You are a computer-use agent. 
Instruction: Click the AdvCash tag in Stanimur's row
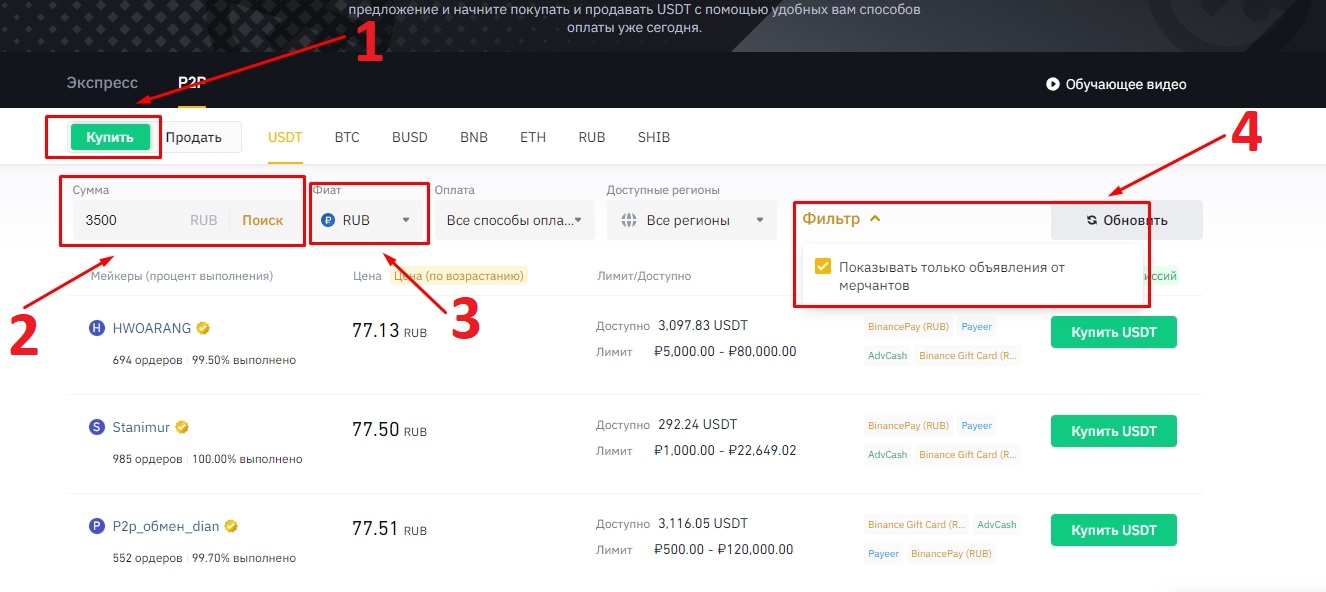[x=888, y=455]
